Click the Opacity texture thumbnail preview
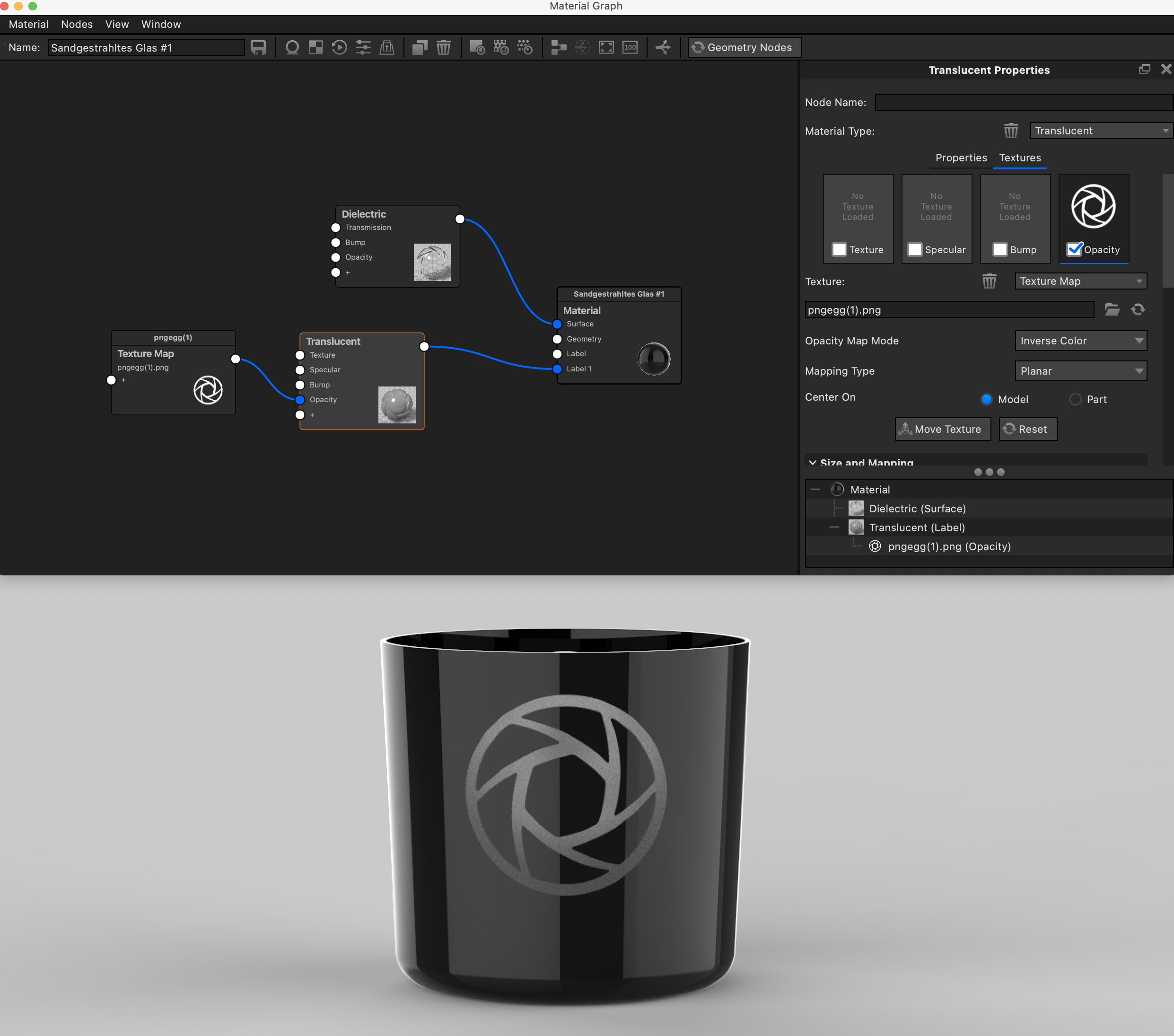This screenshot has height=1036, width=1174. pyautogui.click(x=1094, y=206)
